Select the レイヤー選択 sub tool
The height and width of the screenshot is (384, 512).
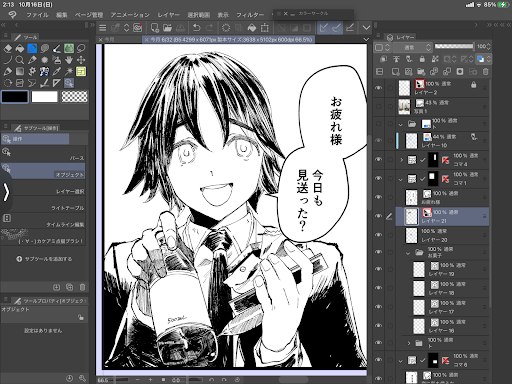point(43,187)
